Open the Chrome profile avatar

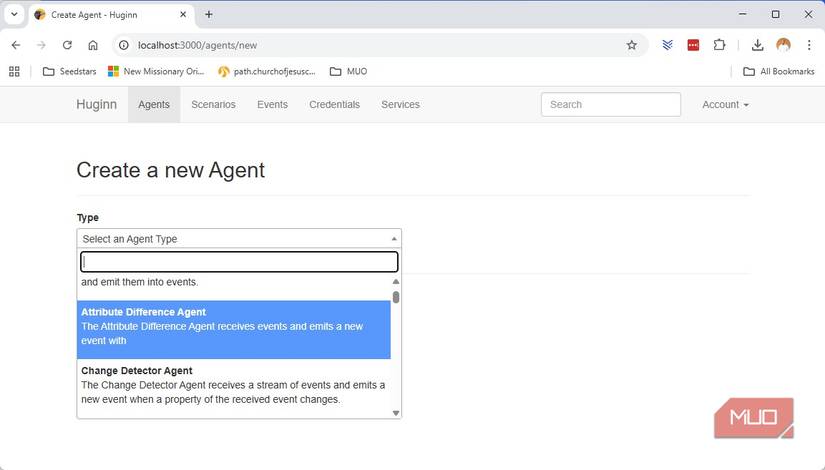783,45
